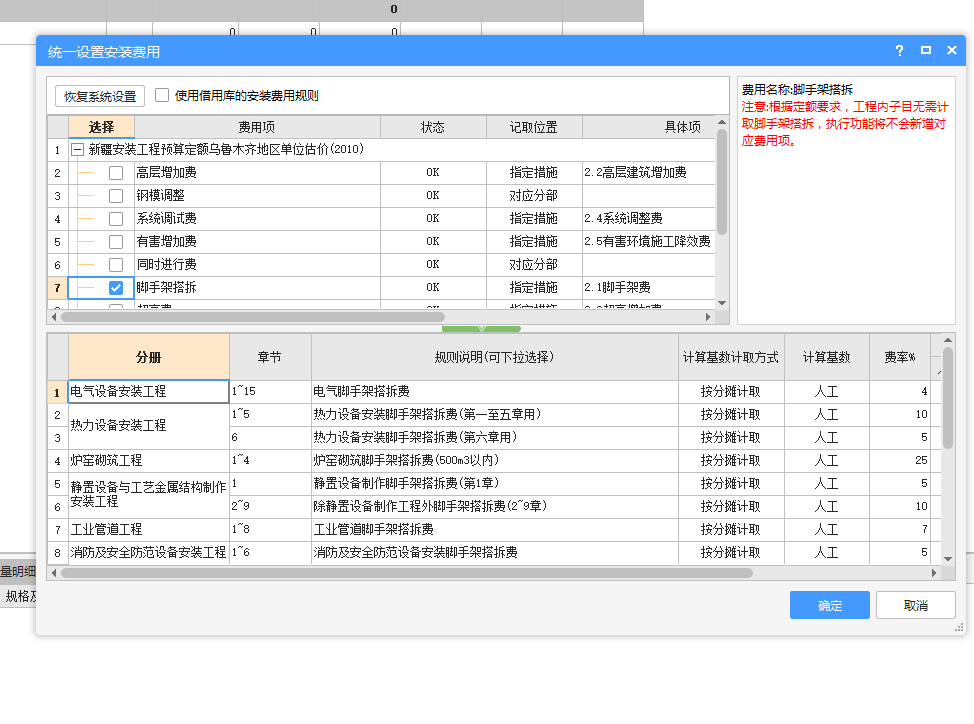Collapse the 新疆安装工程预算定额 tree node
The image size is (974, 724).
coord(78,150)
